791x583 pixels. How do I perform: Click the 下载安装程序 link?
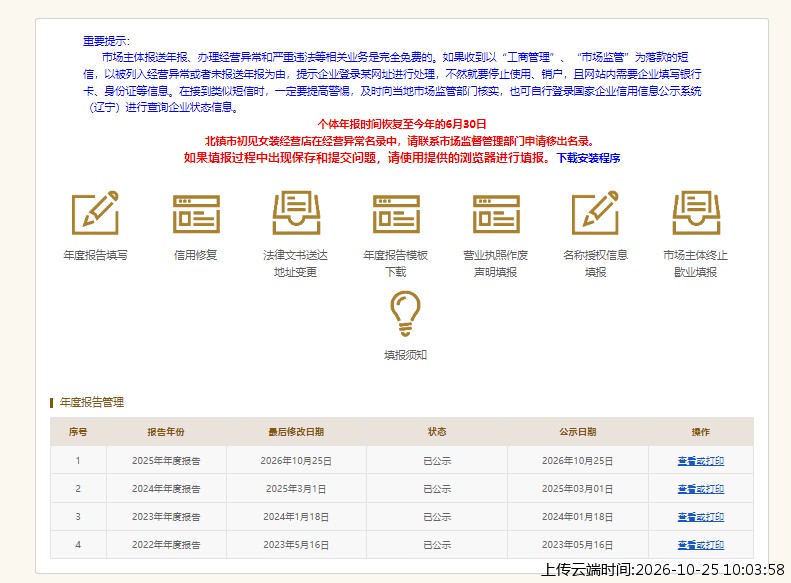coord(588,158)
